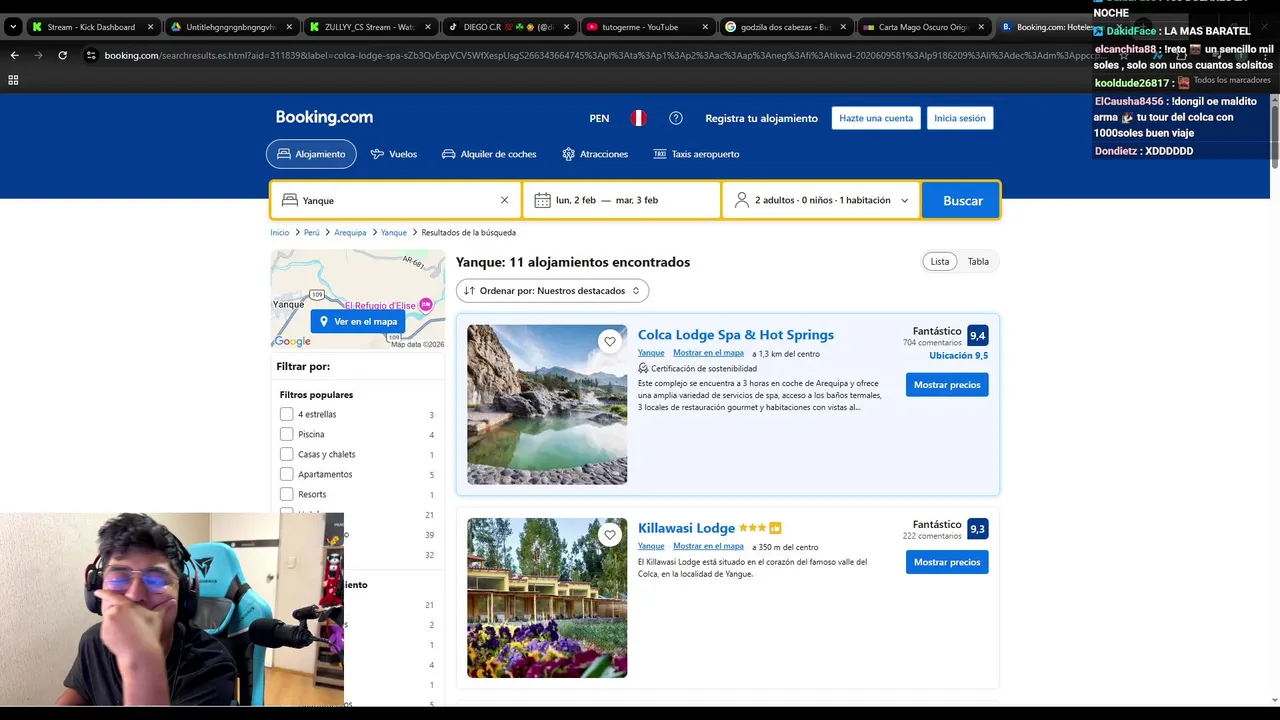Screen dimensions: 1280x720
Task: Save Killawasi Lodge with heart icon
Action: coord(610,535)
